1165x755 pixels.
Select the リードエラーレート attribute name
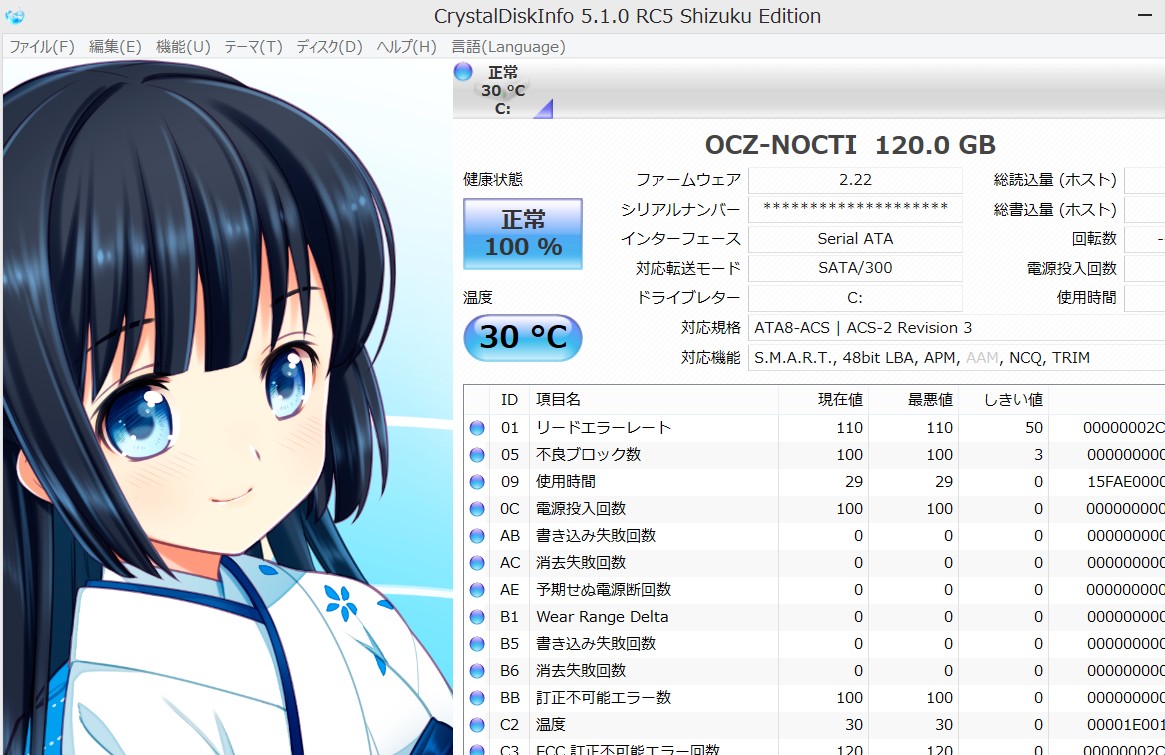pos(603,428)
